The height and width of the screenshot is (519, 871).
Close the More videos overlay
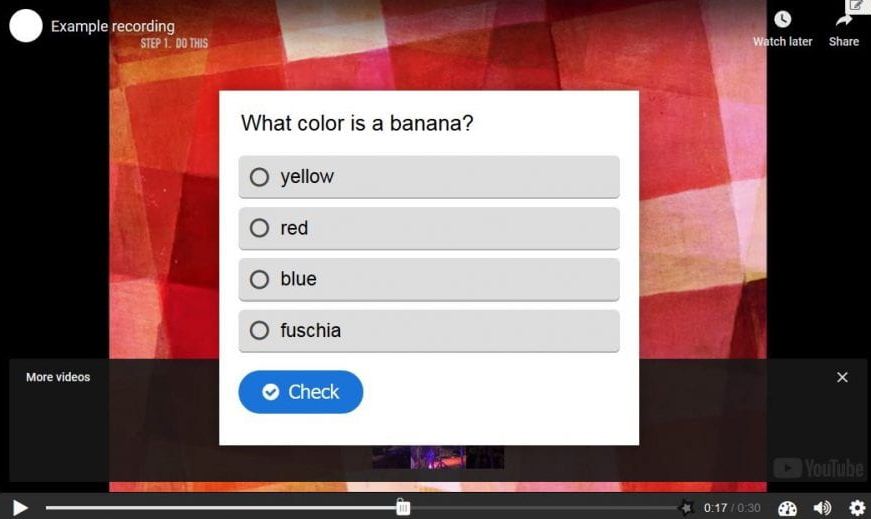[x=842, y=377]
